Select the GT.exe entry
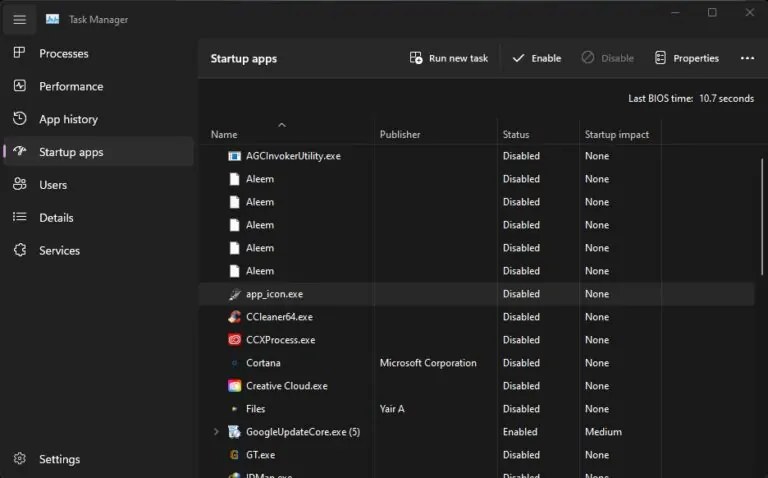Screen dimensions: 768x478 (260, 455)
